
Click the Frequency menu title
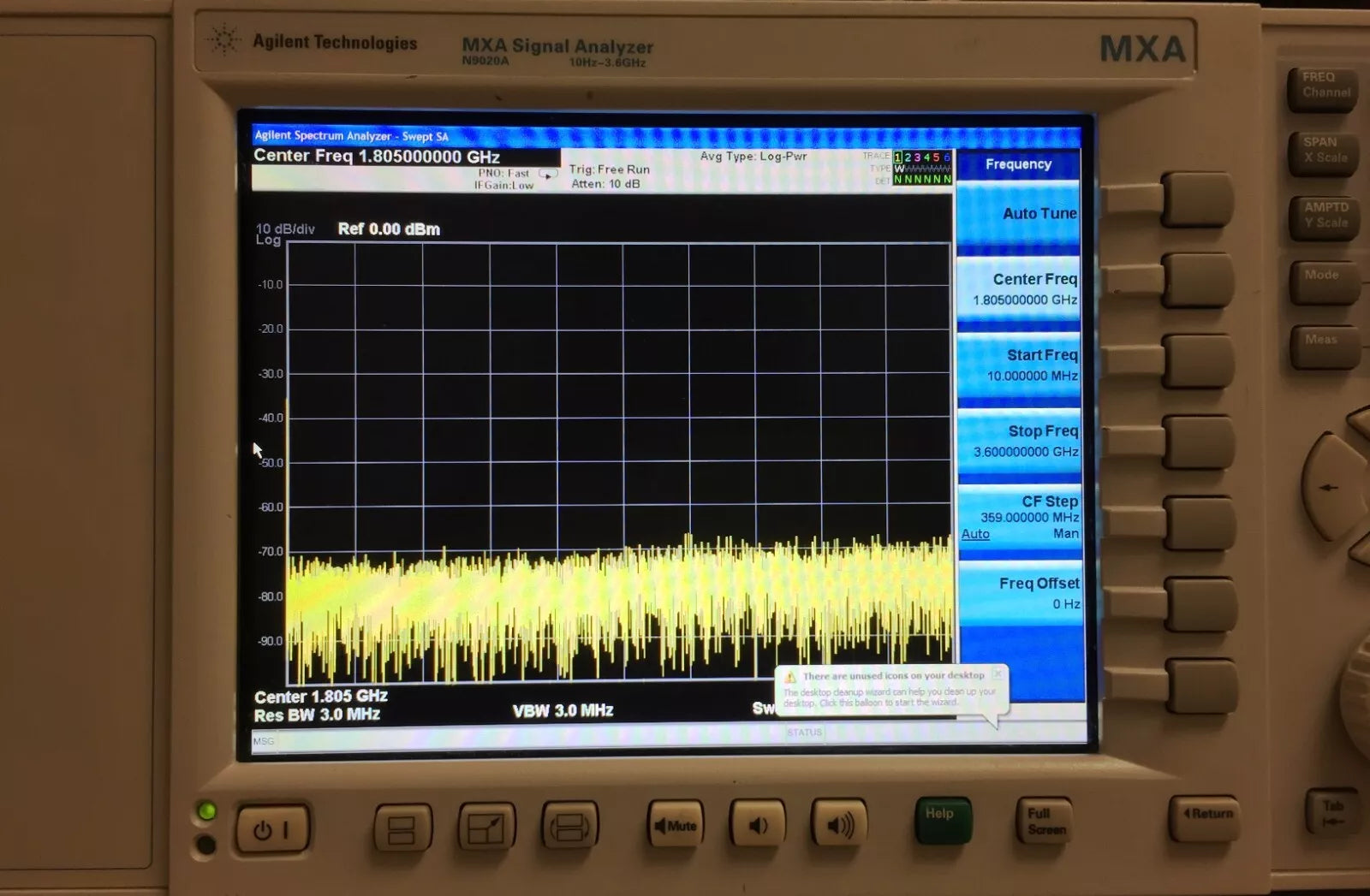coord(1018,164)
